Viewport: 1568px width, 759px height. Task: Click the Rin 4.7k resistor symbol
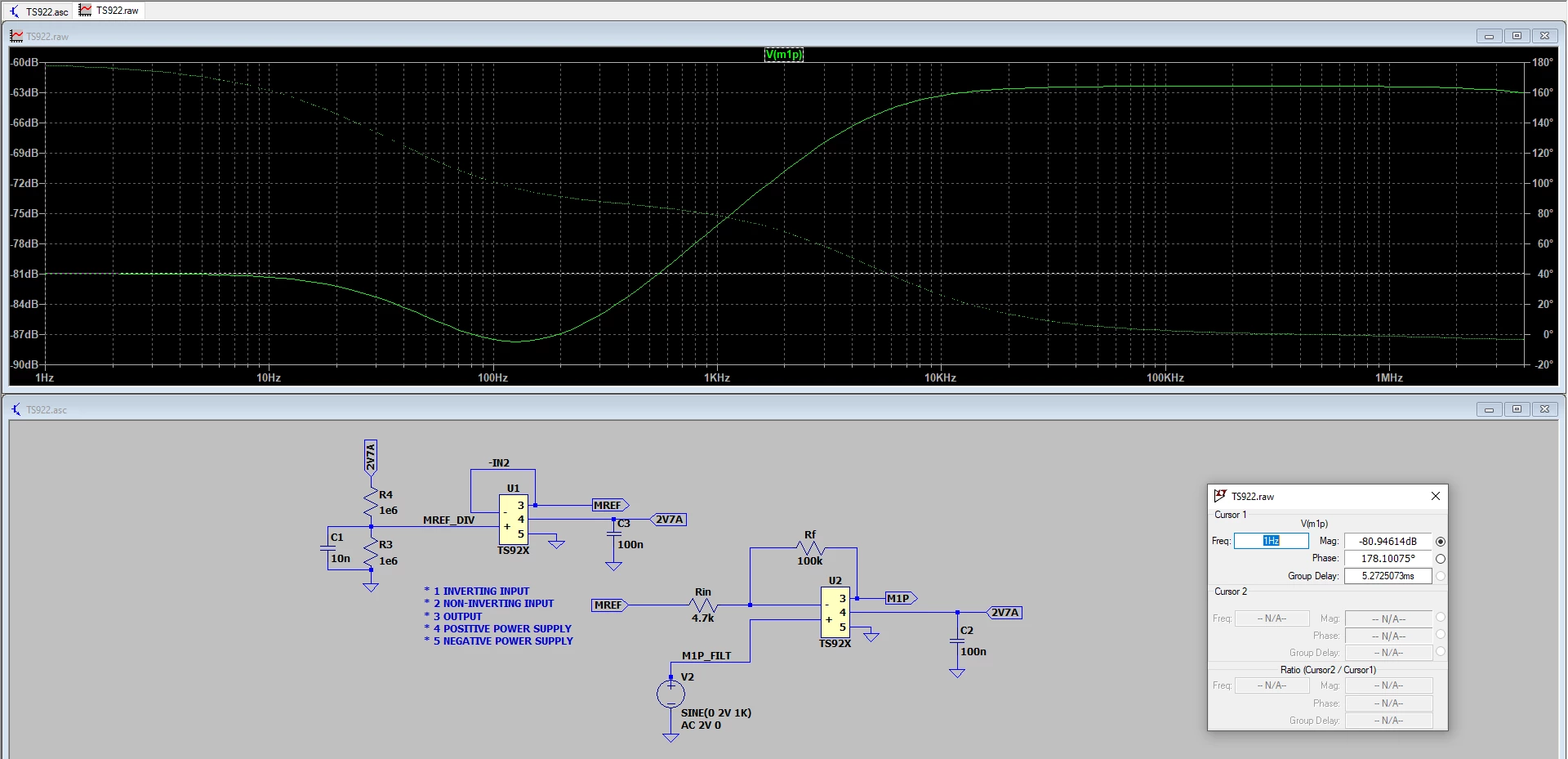click(703, 605)
